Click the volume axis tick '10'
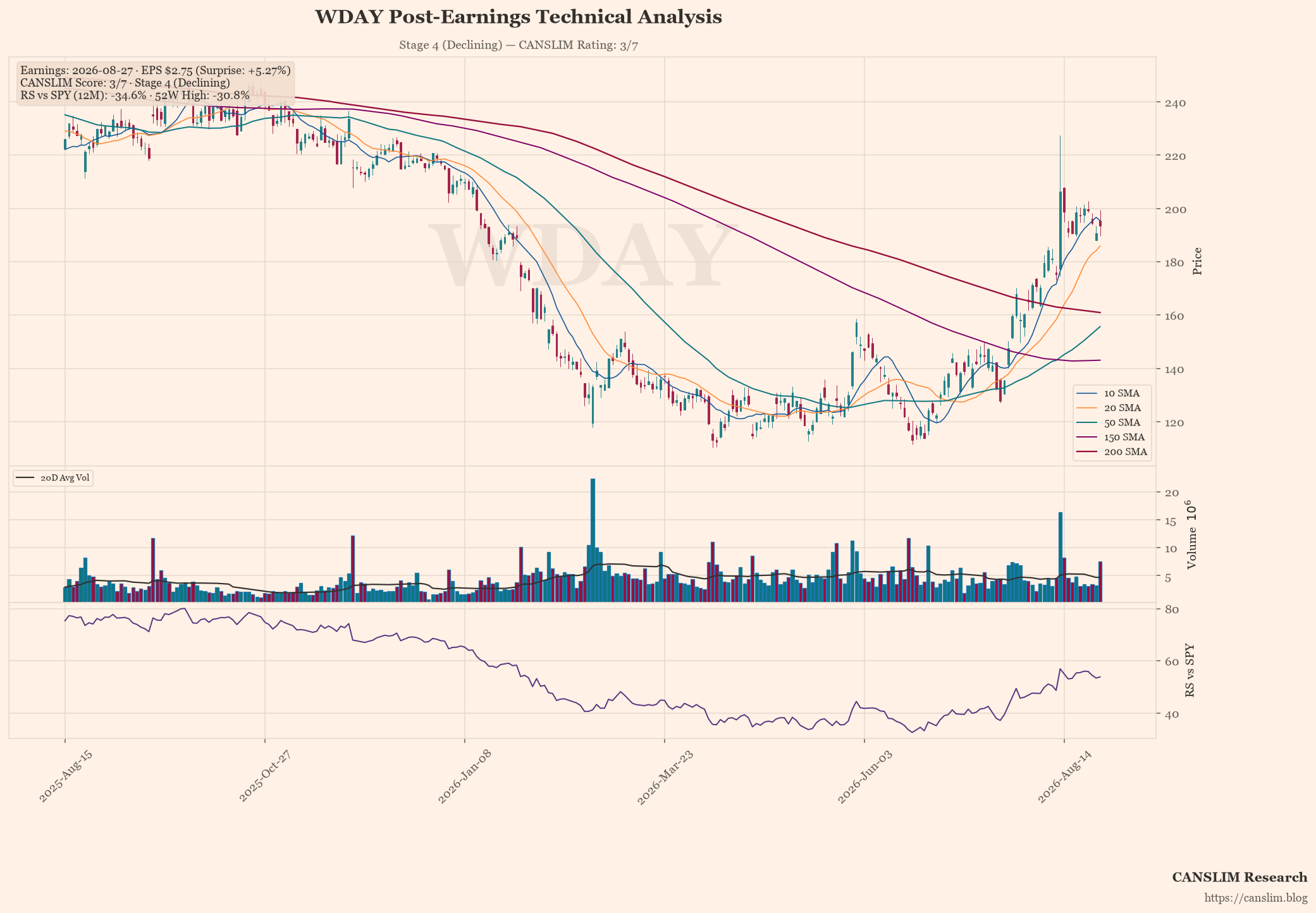Viewport: 1316px width, 913px height. tap(1171, 549)
